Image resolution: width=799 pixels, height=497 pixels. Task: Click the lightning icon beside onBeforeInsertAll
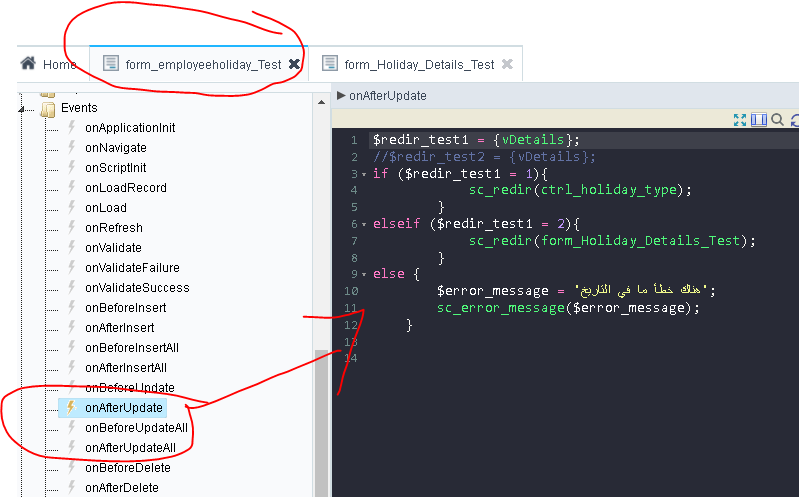tap(72, 347)
